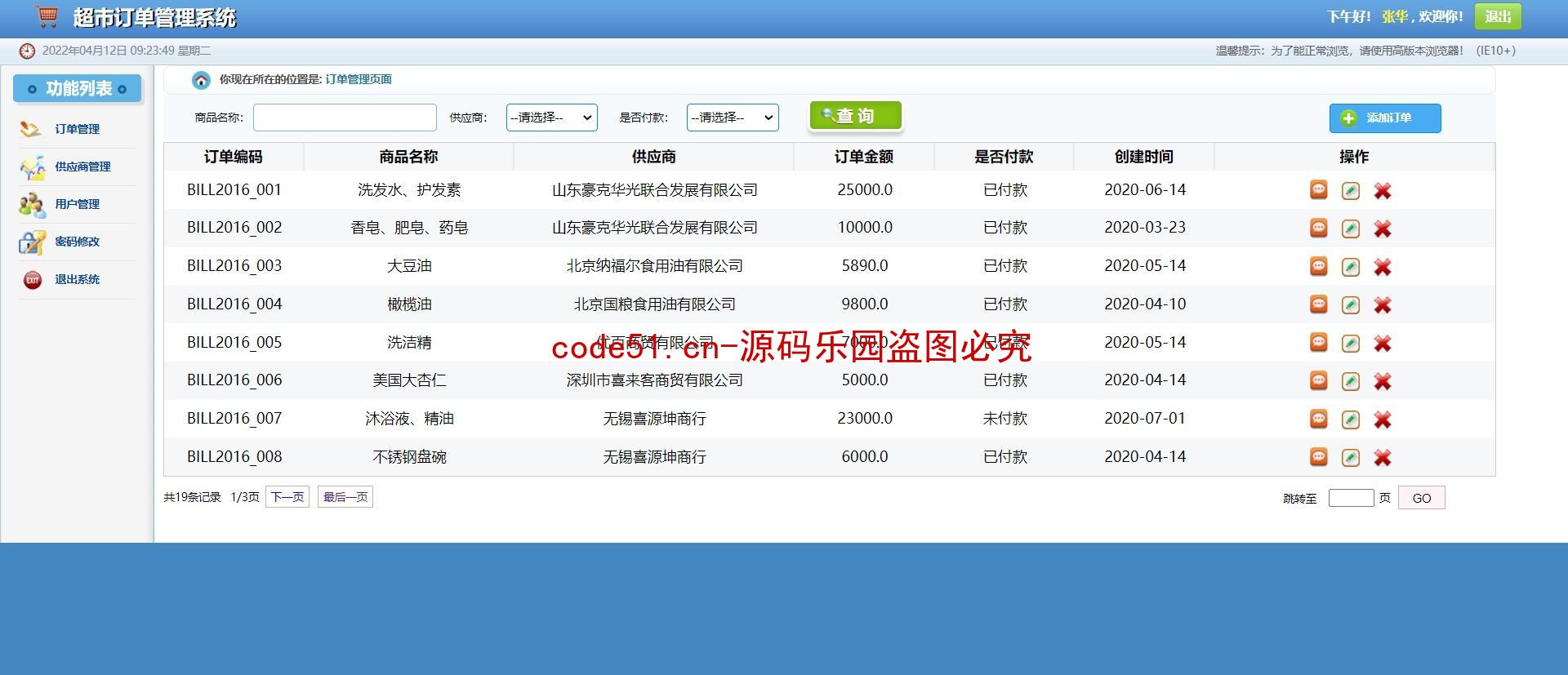View details of order BILL2016_002
Screen dimensions: 1568x675
(x=1318, y=228)
